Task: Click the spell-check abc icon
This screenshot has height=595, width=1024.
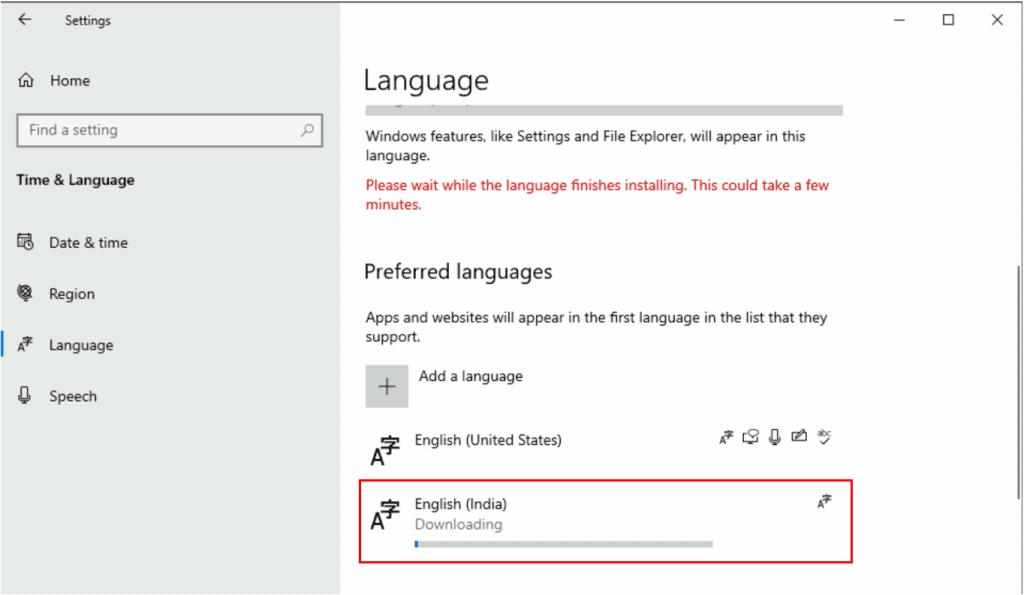Action: [x=824, y=437]
